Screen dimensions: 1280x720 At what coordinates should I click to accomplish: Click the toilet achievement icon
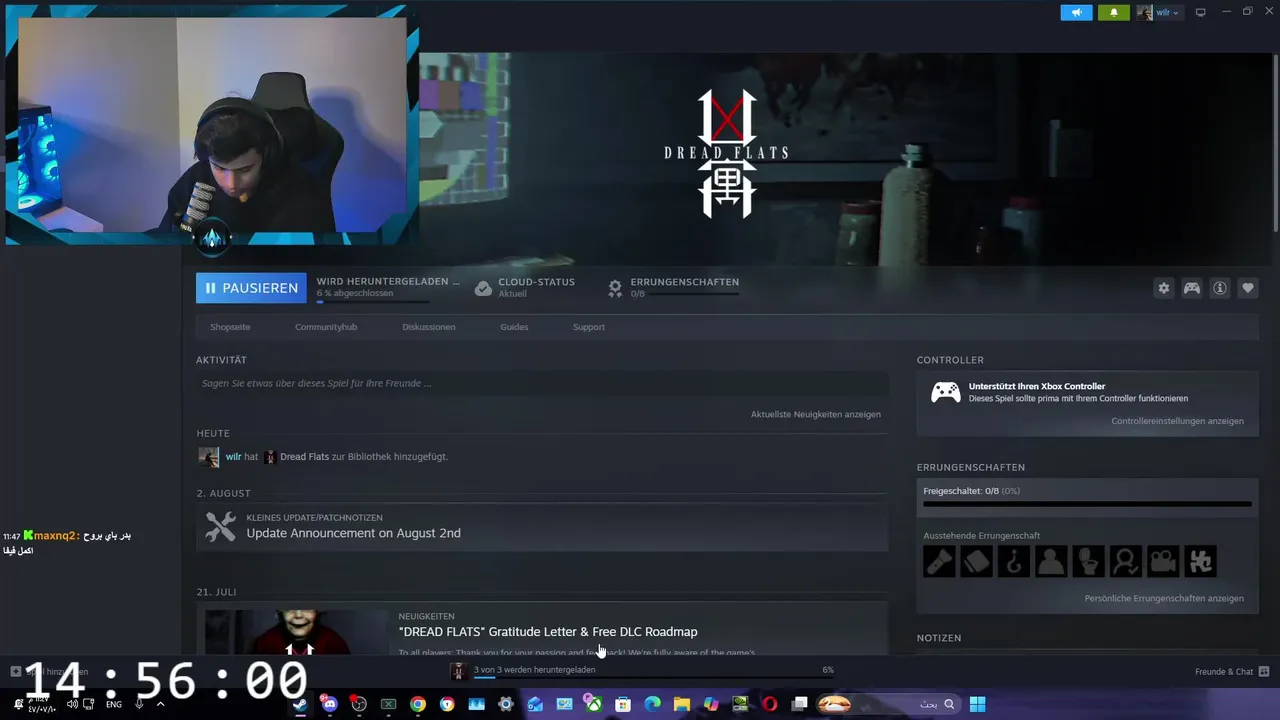[x=1088, y=561]
